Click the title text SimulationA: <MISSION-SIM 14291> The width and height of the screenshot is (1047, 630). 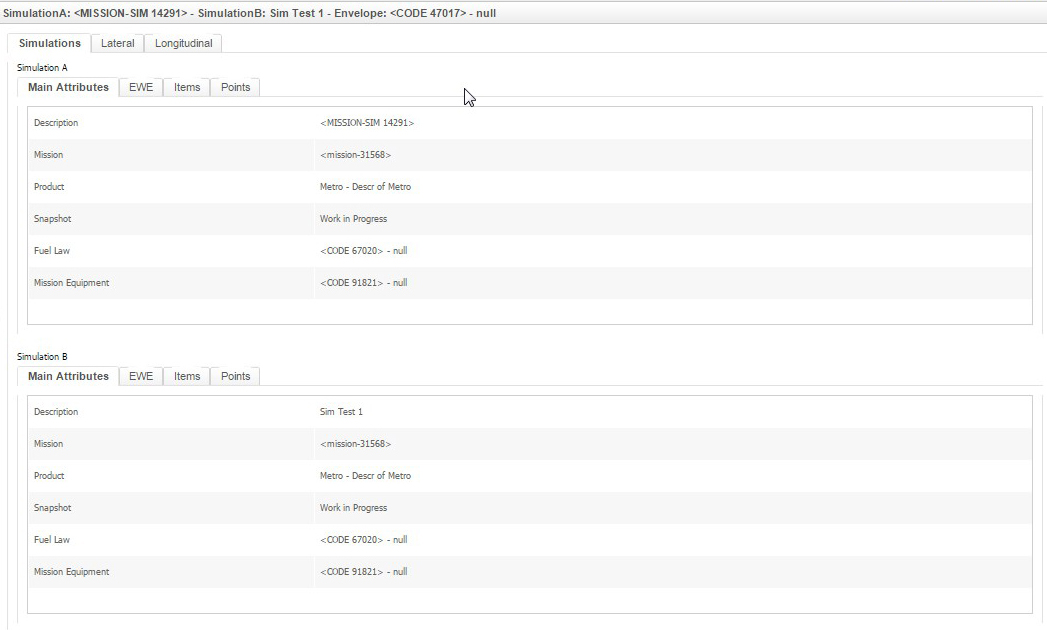click(x=95, y=13)
